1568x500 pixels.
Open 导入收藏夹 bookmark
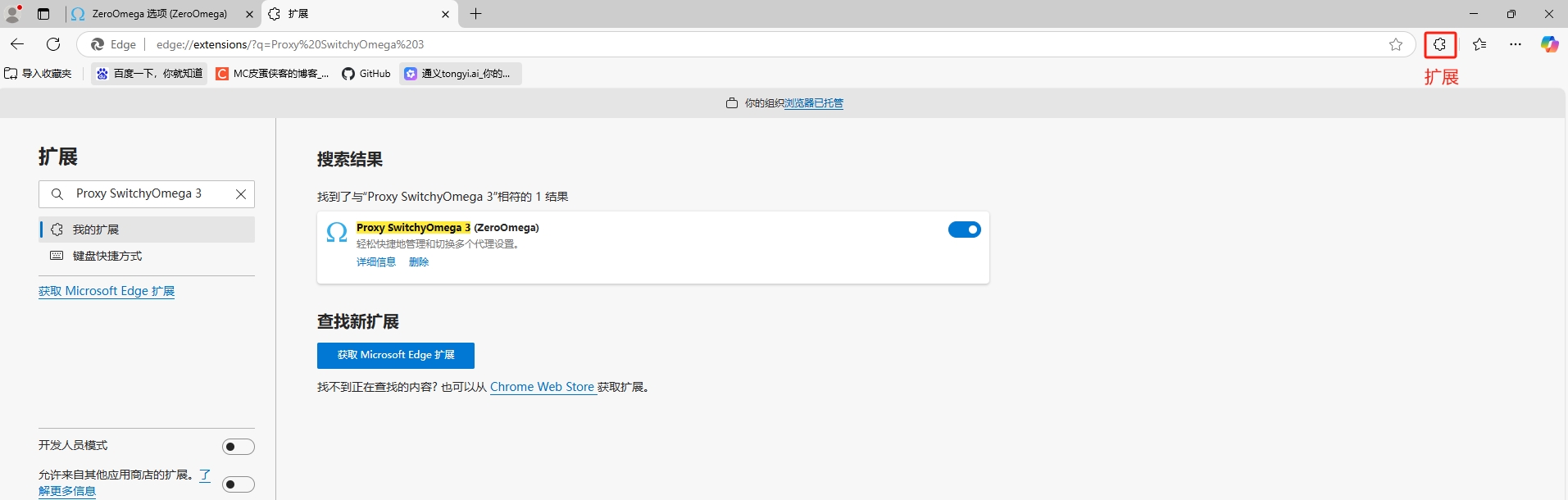[39, 74]
